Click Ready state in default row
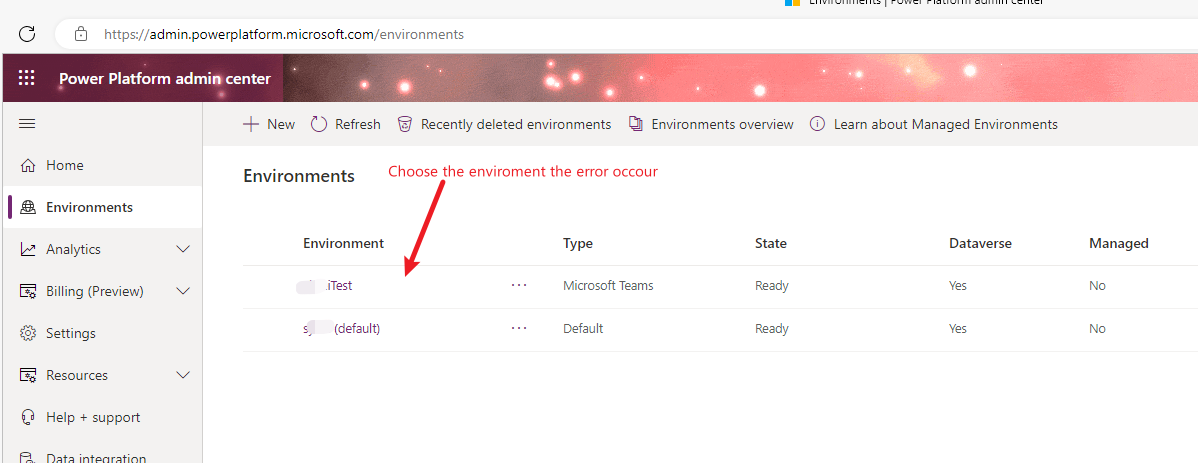Image resolution: width=1198 pixels, height=463 pixels. [x=772, y=329]
